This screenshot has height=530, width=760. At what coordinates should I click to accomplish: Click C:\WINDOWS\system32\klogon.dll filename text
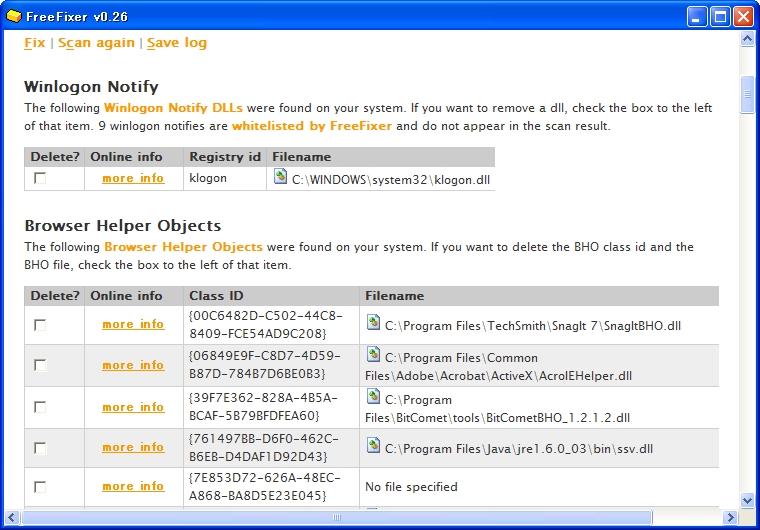391,180
